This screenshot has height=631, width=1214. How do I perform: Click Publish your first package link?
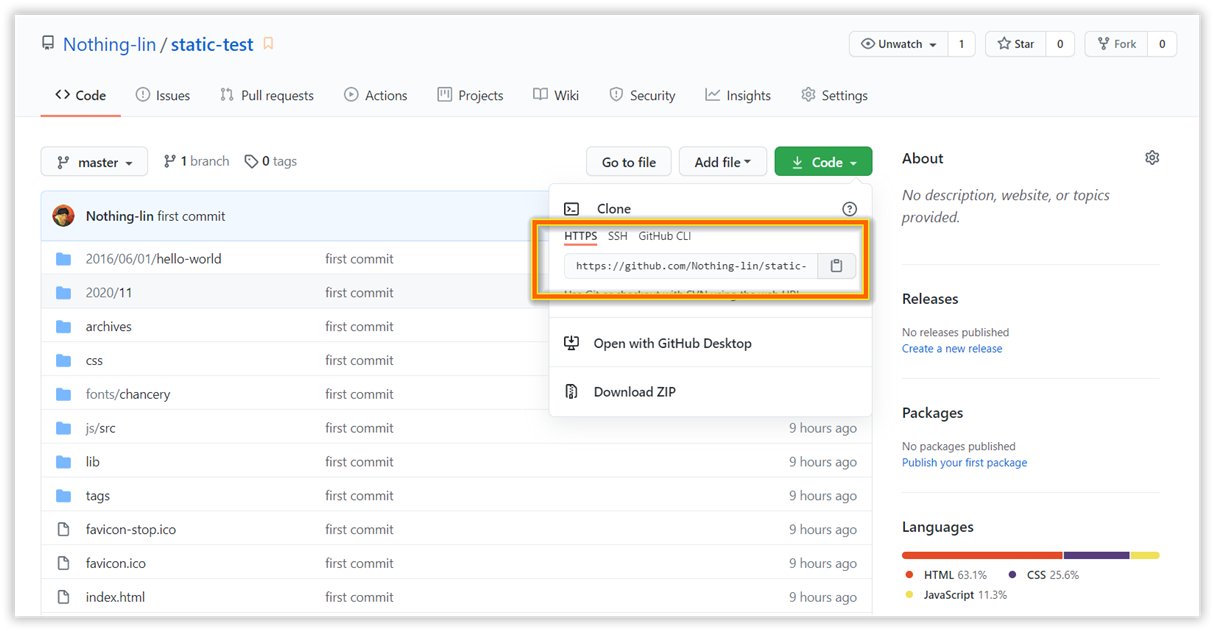tap(964, 463)
